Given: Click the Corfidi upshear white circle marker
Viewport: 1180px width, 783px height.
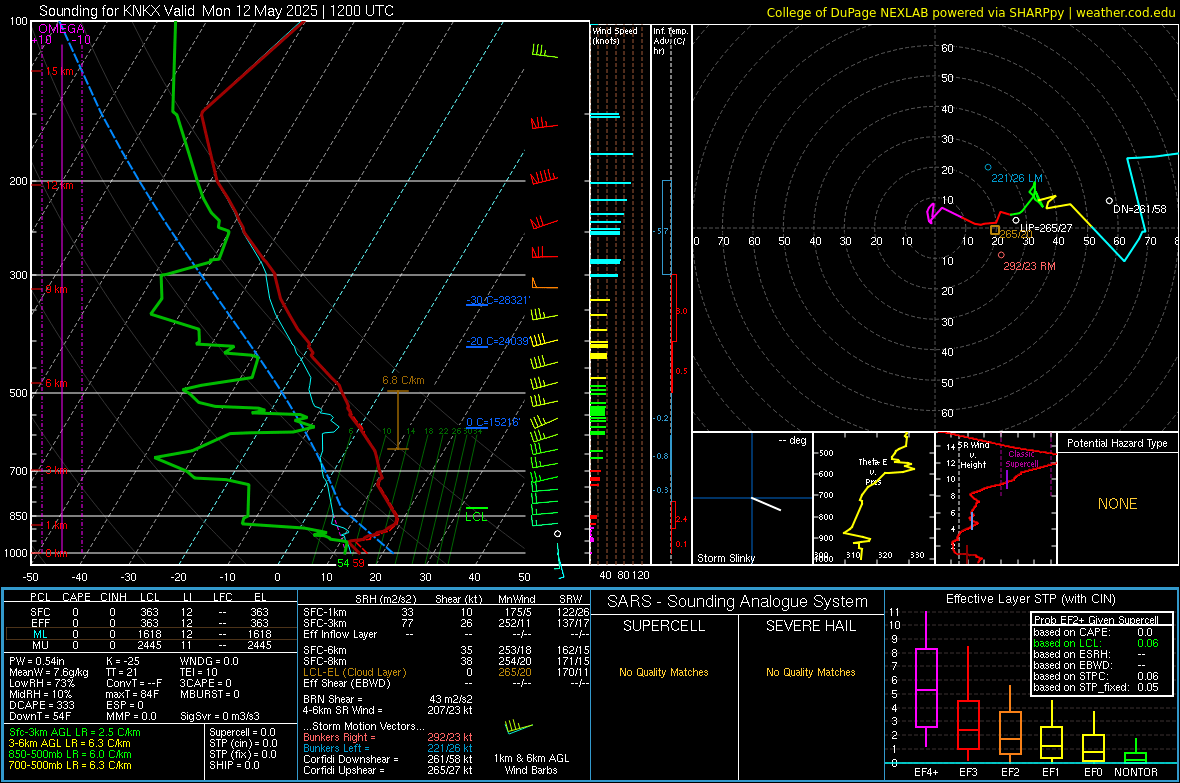Looking at the screenshot, I should click(x=1016, y=221).
